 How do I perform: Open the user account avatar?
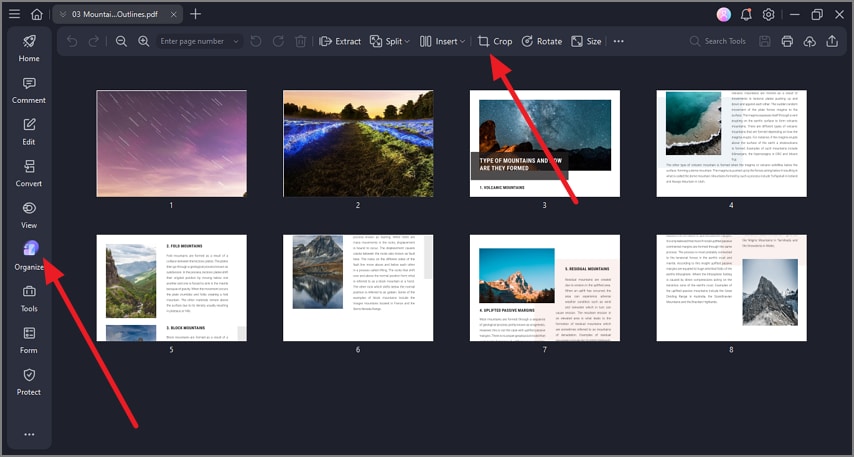pos(723,15)
